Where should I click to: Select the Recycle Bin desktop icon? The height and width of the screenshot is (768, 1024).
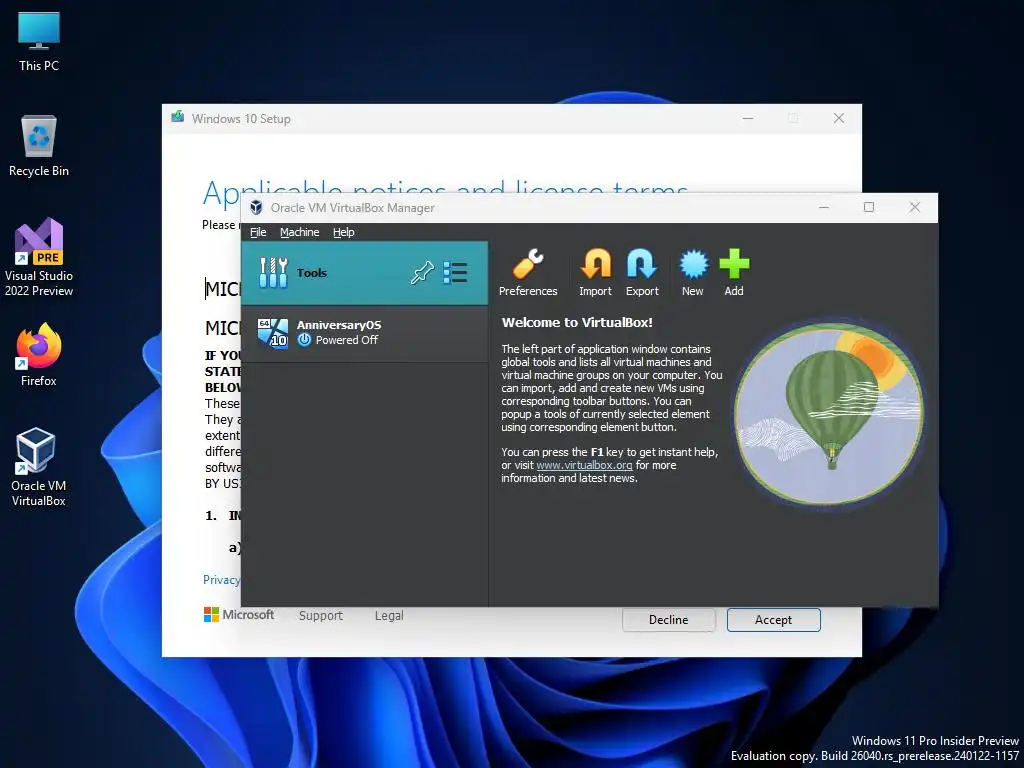(x=39, y=146)
